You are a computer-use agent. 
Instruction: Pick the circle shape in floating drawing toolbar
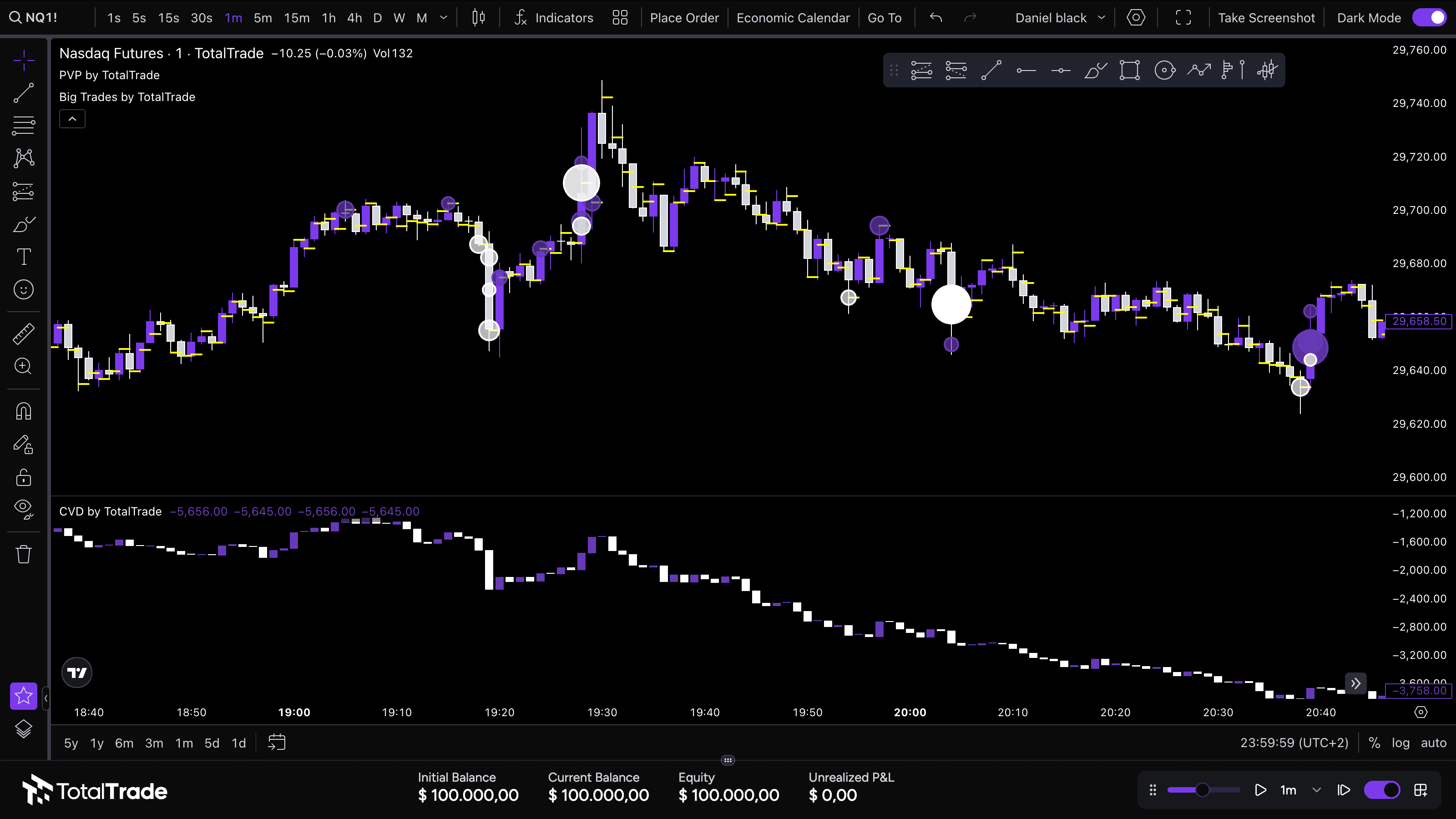click(1164, 71)
